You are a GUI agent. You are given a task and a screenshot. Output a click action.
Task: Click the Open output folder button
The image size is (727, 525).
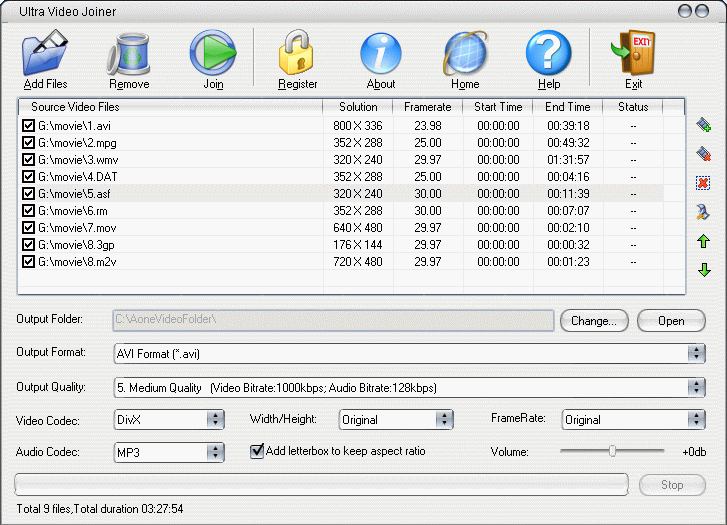671,321
